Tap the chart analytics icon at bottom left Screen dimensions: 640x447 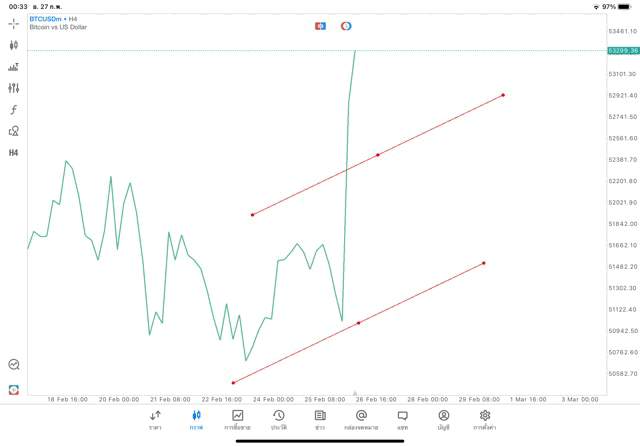tap(14, 365)
